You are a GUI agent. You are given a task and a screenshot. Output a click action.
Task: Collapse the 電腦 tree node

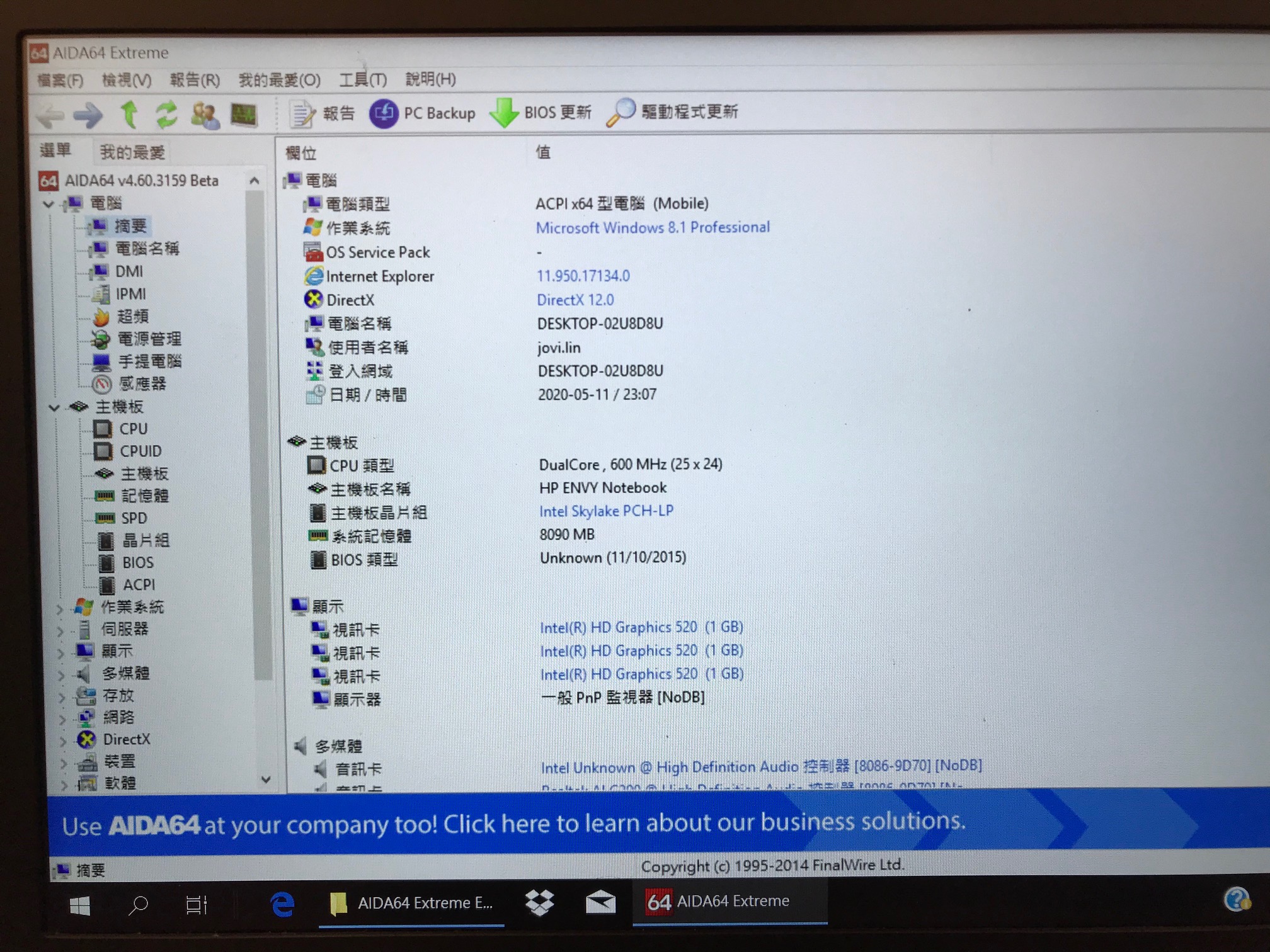(49, 204)
